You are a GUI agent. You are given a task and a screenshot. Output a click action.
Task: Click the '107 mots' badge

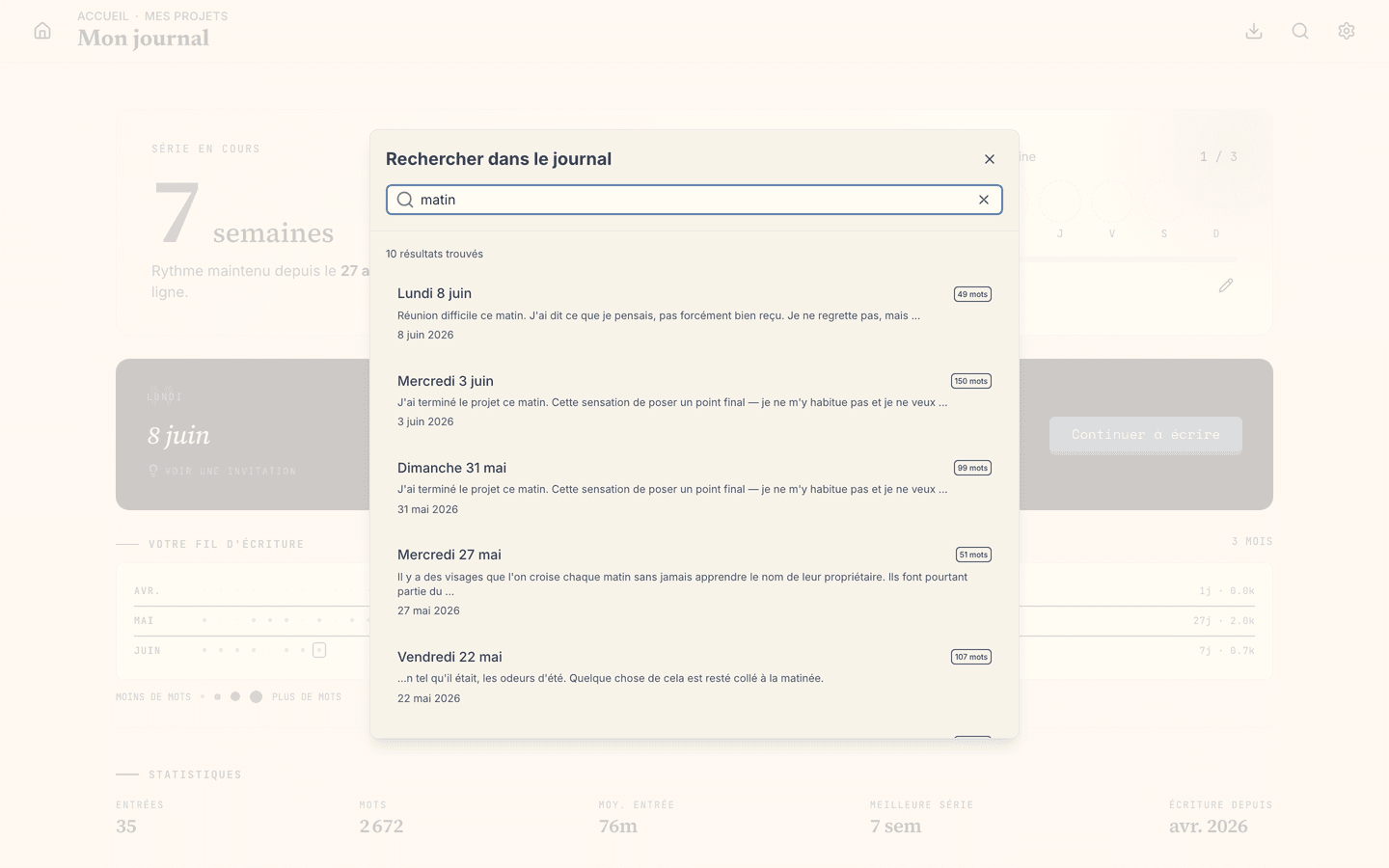[x=971, y=657]
